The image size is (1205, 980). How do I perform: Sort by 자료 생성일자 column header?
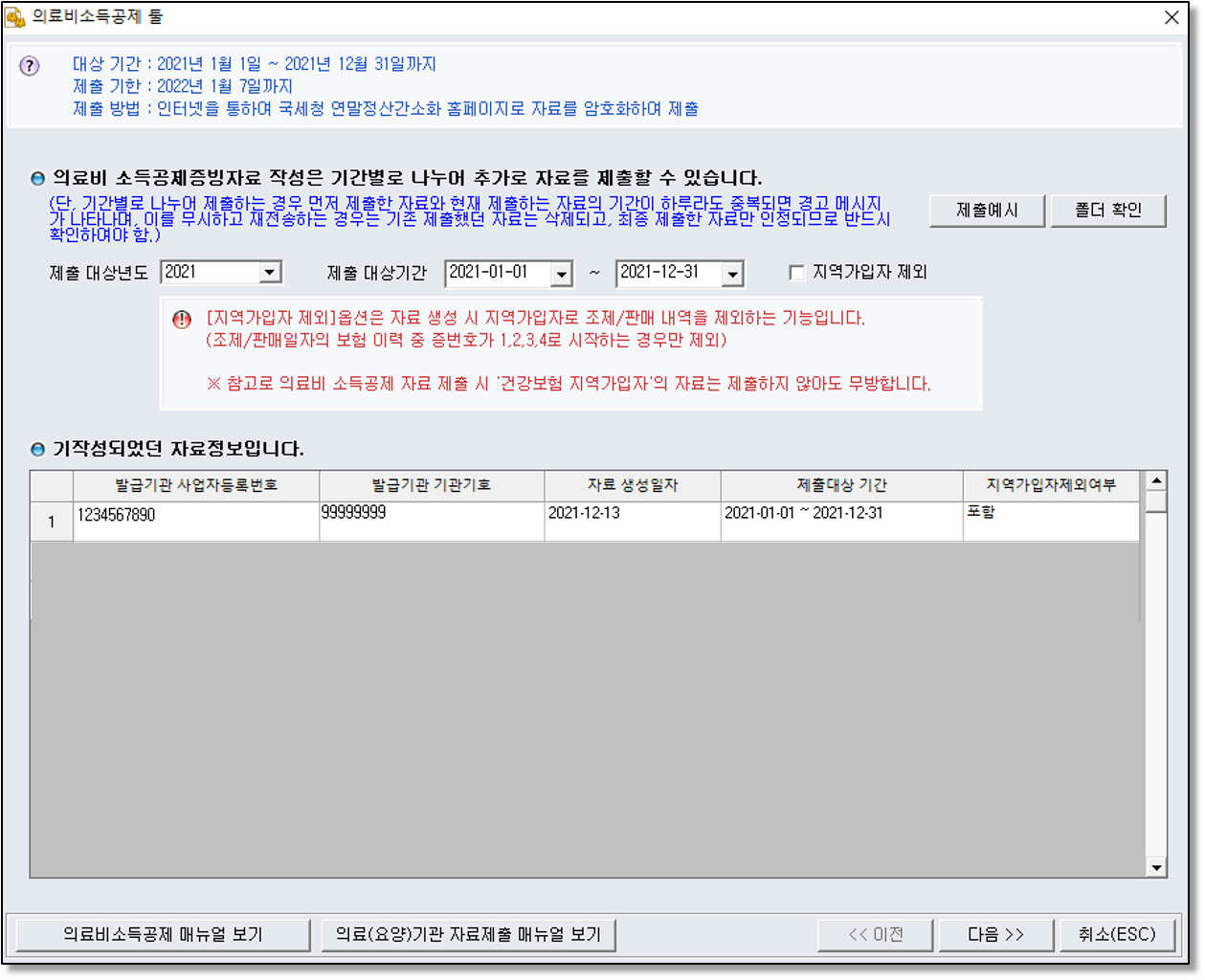(x=632, y=485)
